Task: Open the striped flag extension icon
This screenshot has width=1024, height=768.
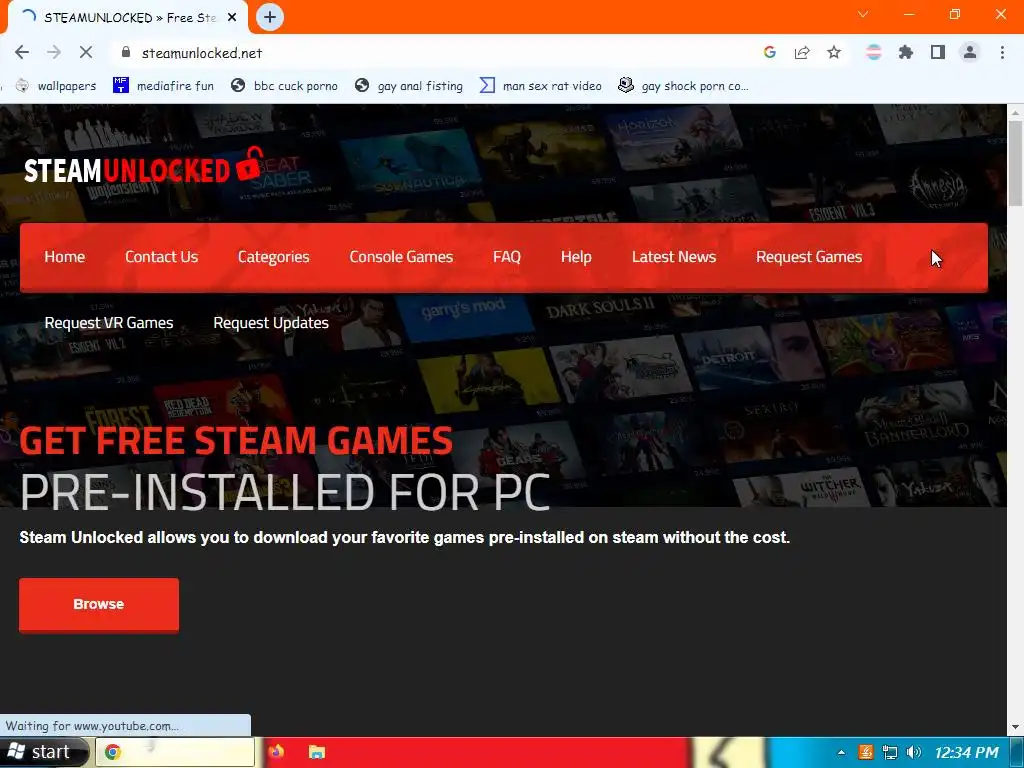Action: 874,53
